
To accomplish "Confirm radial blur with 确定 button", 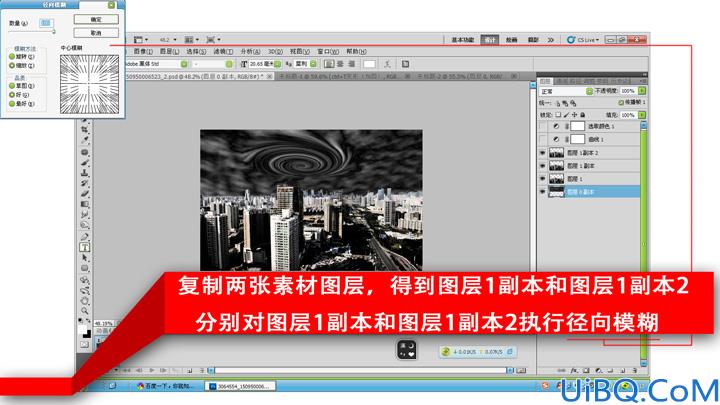I will 96,19.
